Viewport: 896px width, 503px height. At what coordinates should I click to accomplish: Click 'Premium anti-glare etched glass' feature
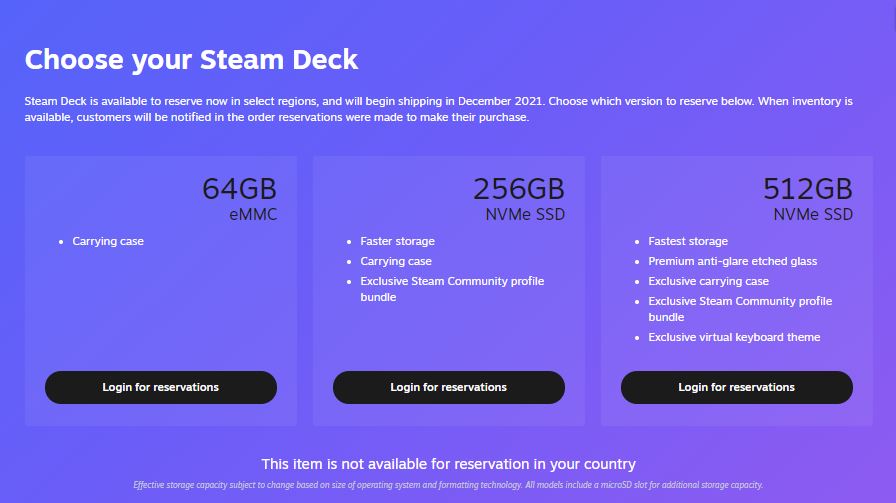(733, 261)
